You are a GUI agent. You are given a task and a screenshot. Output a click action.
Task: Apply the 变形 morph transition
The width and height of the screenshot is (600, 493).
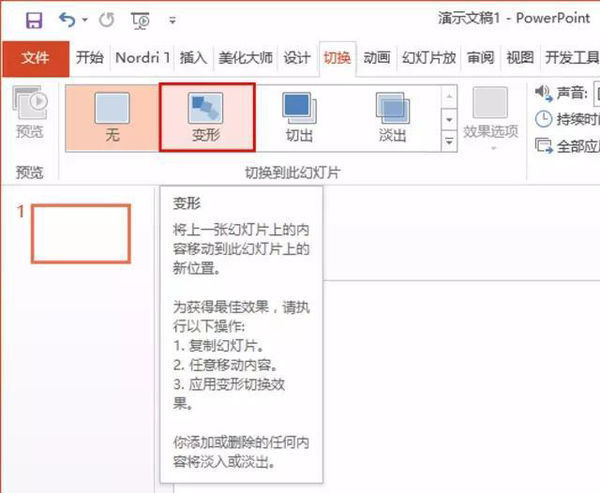[x=207, y=118]
